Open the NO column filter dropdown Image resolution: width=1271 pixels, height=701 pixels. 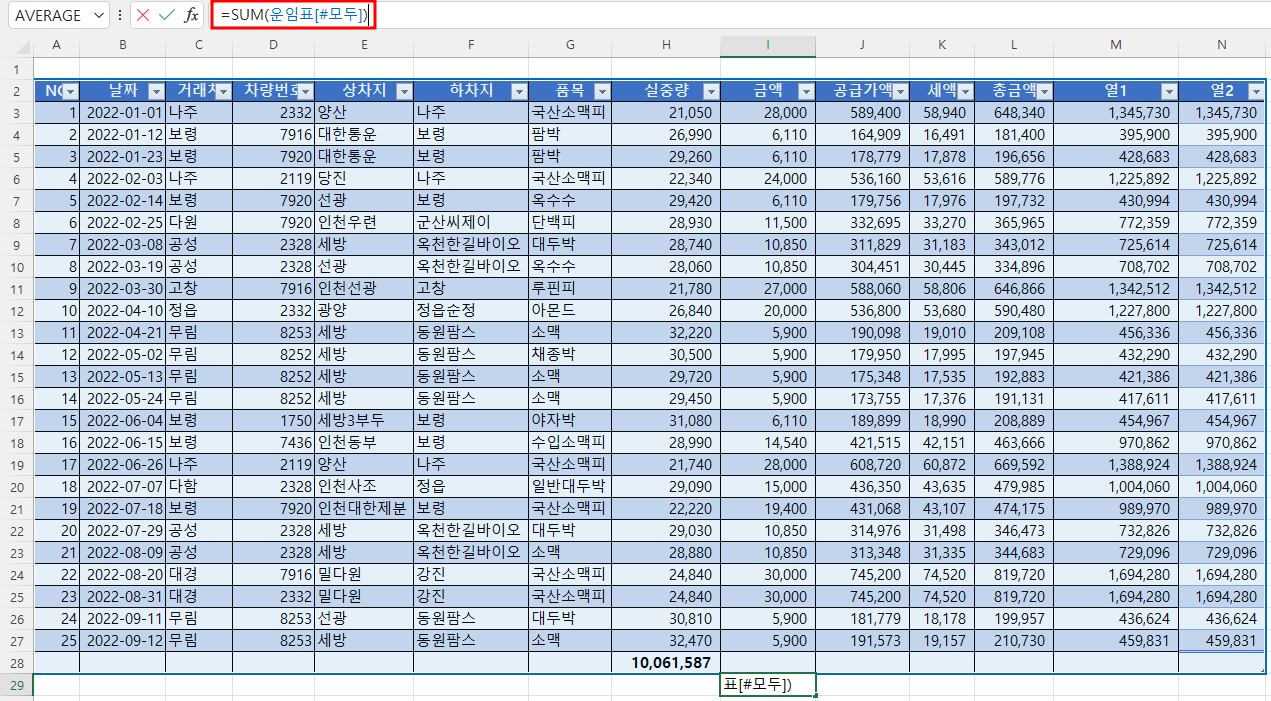point(70,91)
